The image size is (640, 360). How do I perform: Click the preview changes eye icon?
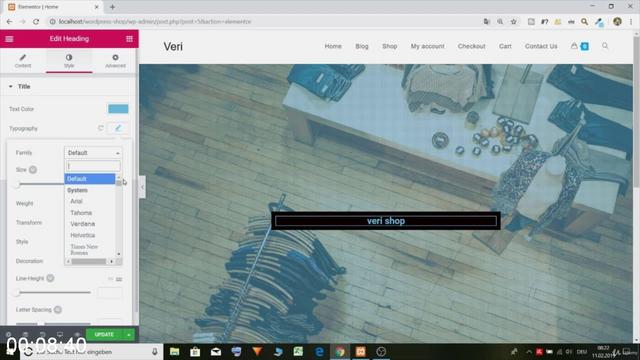click(77, 334)
